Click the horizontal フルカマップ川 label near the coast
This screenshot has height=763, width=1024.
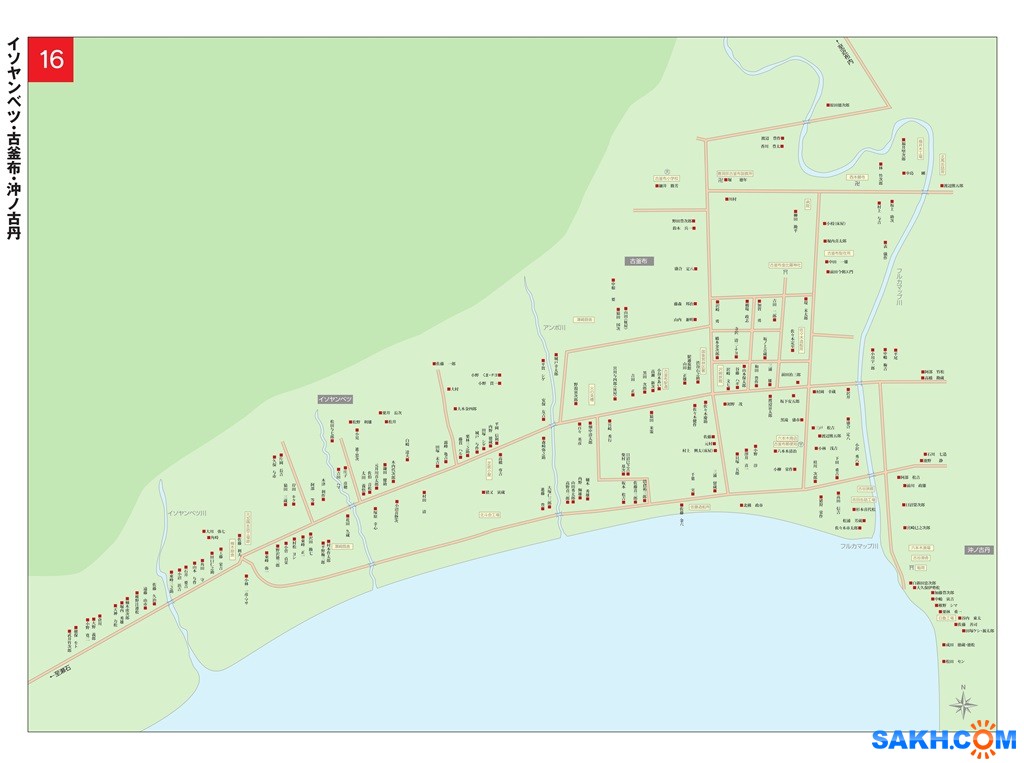[857, 546]
